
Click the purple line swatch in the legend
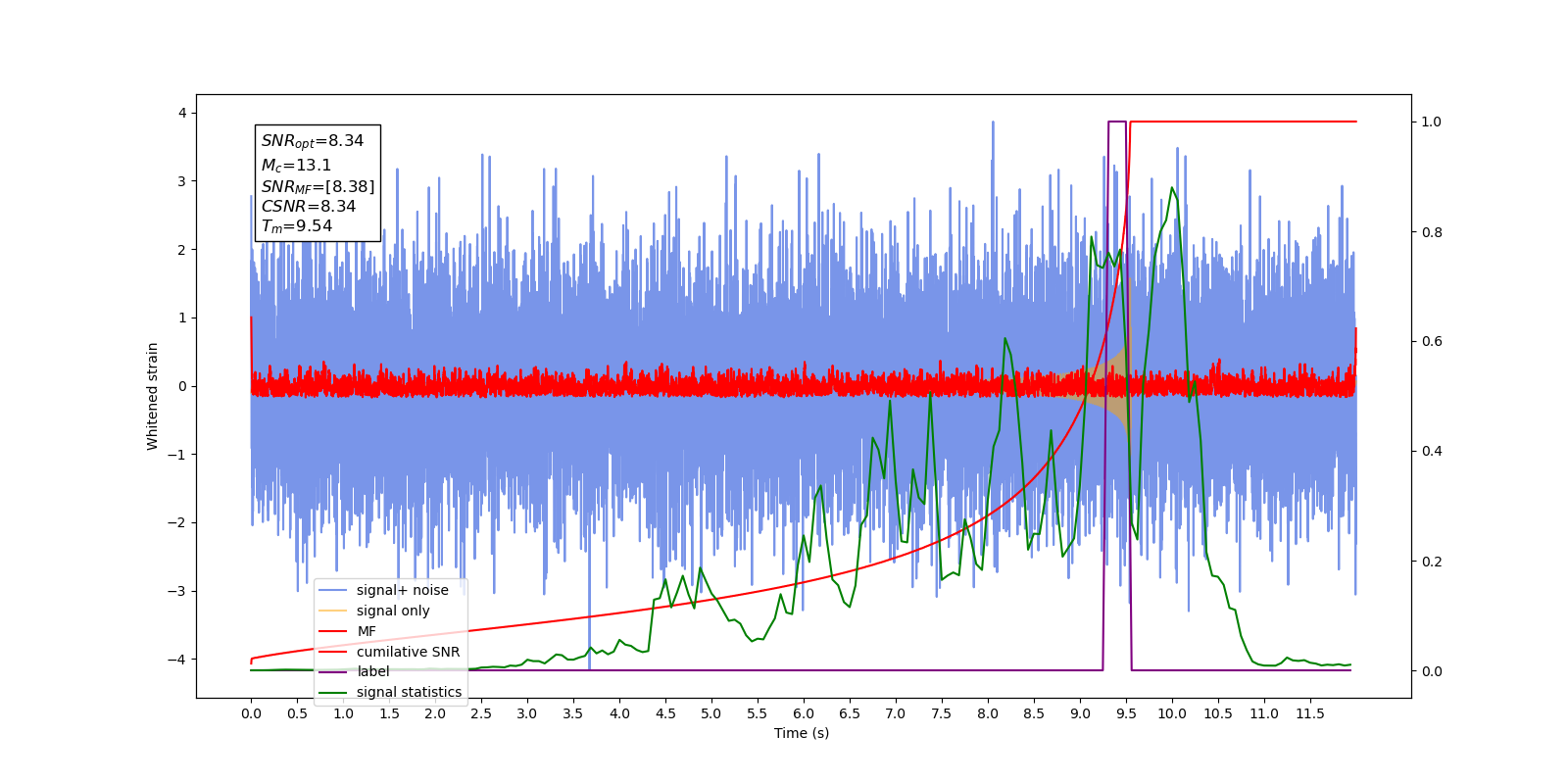point(333,671)
